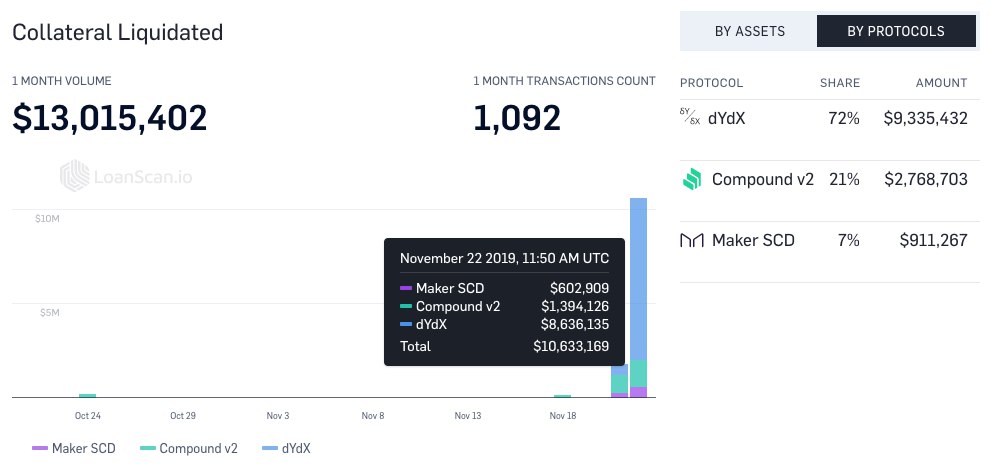The width and height of the screenshot is (997, 467).
Task: Click the tooltip Compound v2 $1,394,126 value
Action: (x=575, y=306)
